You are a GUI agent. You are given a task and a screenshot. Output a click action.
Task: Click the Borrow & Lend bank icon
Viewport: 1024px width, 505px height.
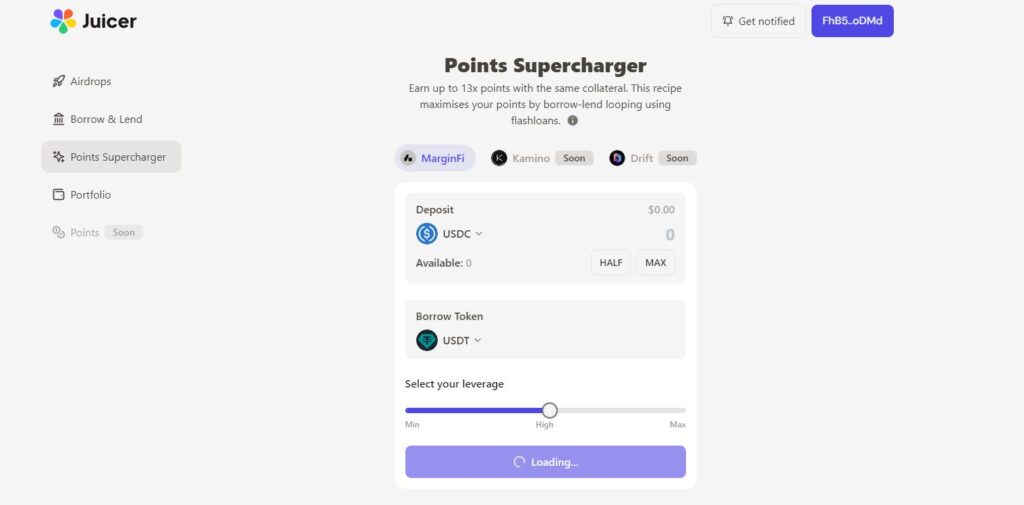tap(58, 119)
